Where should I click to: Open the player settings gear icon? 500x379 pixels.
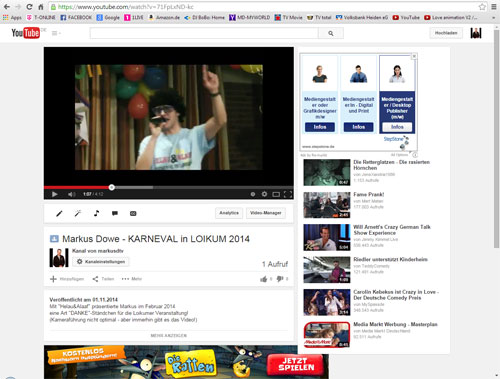pyautogui.click(x=264, y=194)
